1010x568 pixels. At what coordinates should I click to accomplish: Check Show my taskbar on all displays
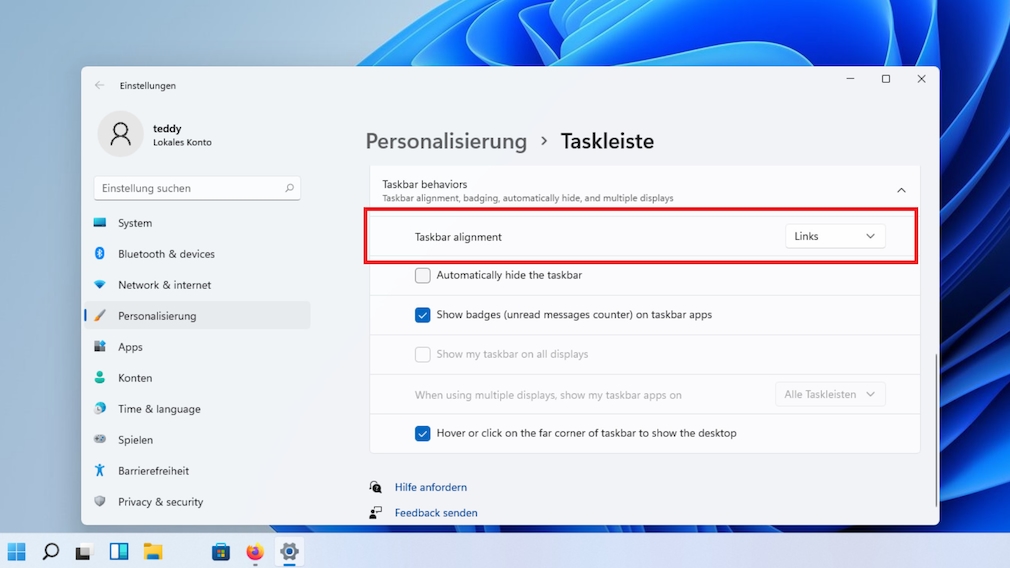(x=423, y=354)
